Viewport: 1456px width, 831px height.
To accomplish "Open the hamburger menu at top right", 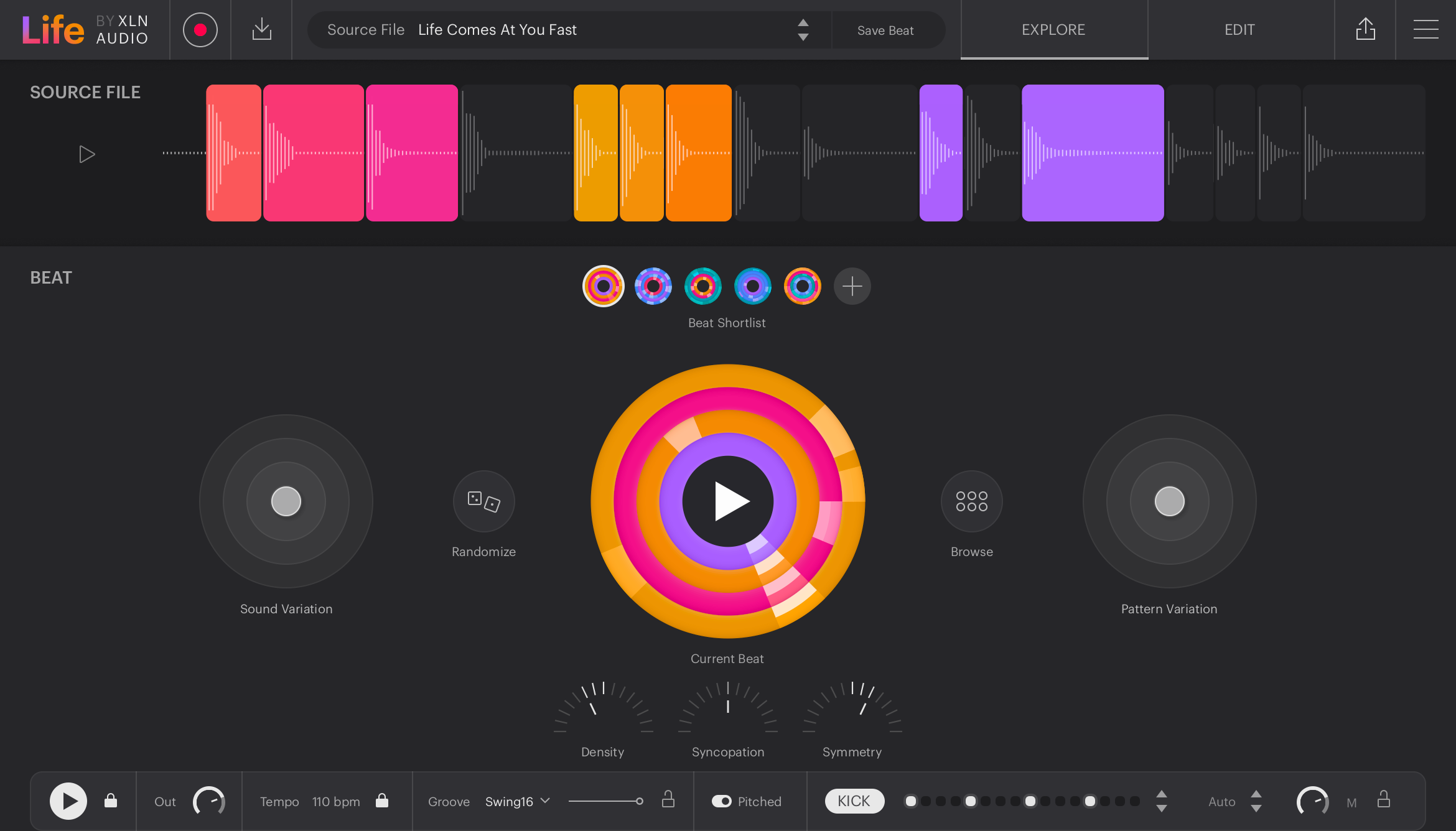I will coord(1426,29).
